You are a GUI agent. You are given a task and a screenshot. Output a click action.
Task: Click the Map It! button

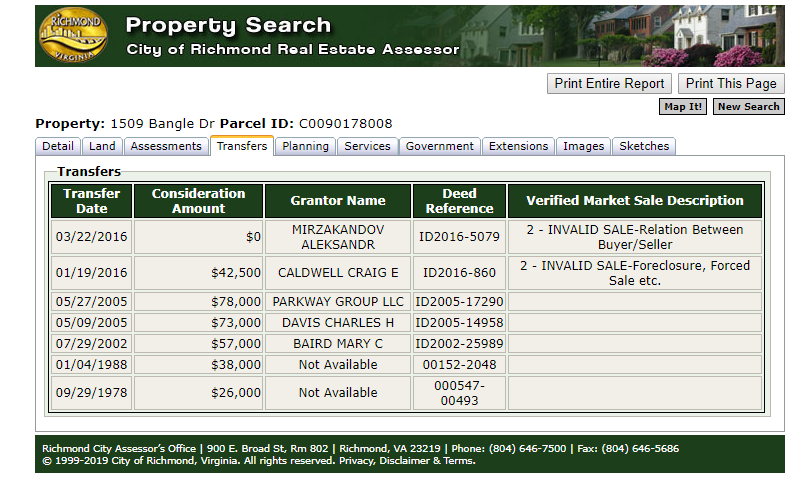[682, 106]
